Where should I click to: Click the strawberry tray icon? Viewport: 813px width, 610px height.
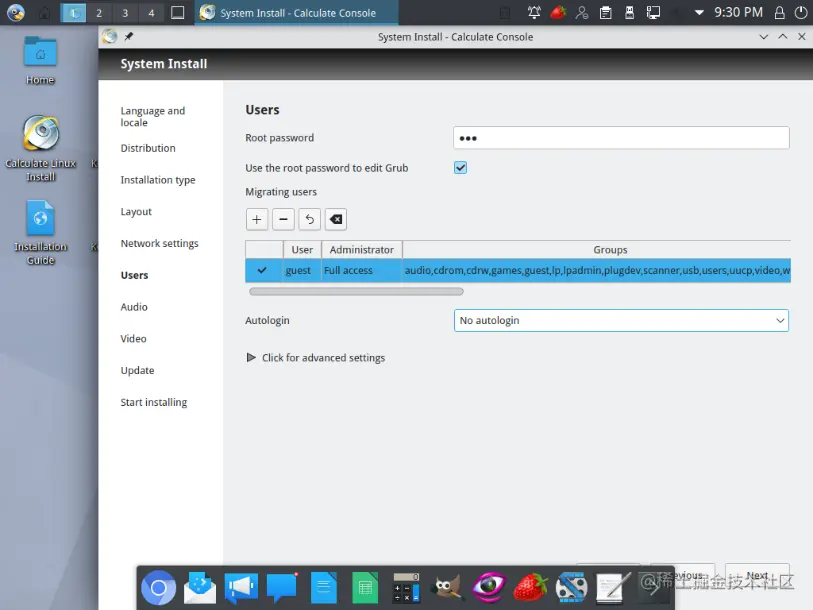coord(558,12)
